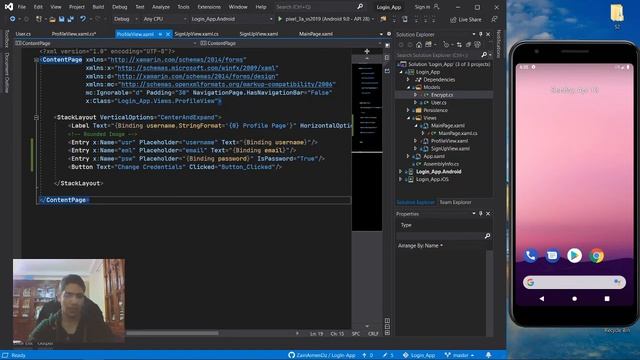The height and width of the screenshot is (360, 640).
Task: Click the Save All icon
Action: click(70, 19)
